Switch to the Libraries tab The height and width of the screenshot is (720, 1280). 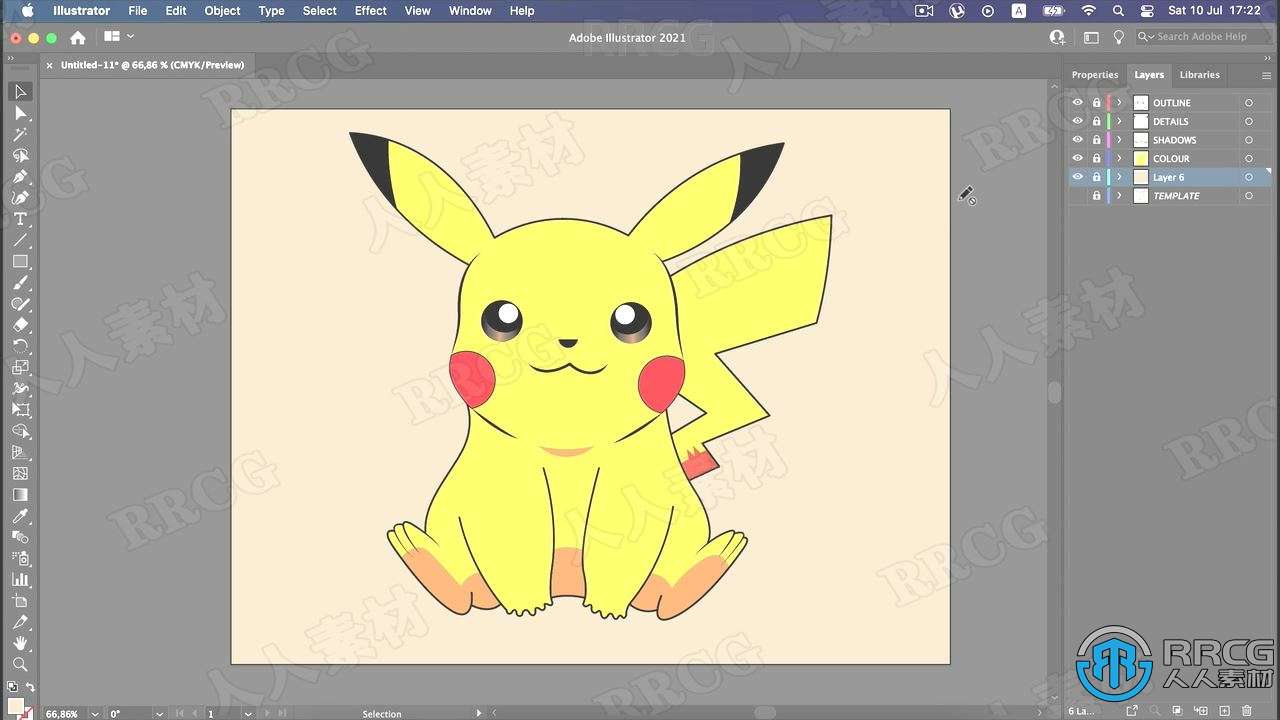(x=1199, y=75)
